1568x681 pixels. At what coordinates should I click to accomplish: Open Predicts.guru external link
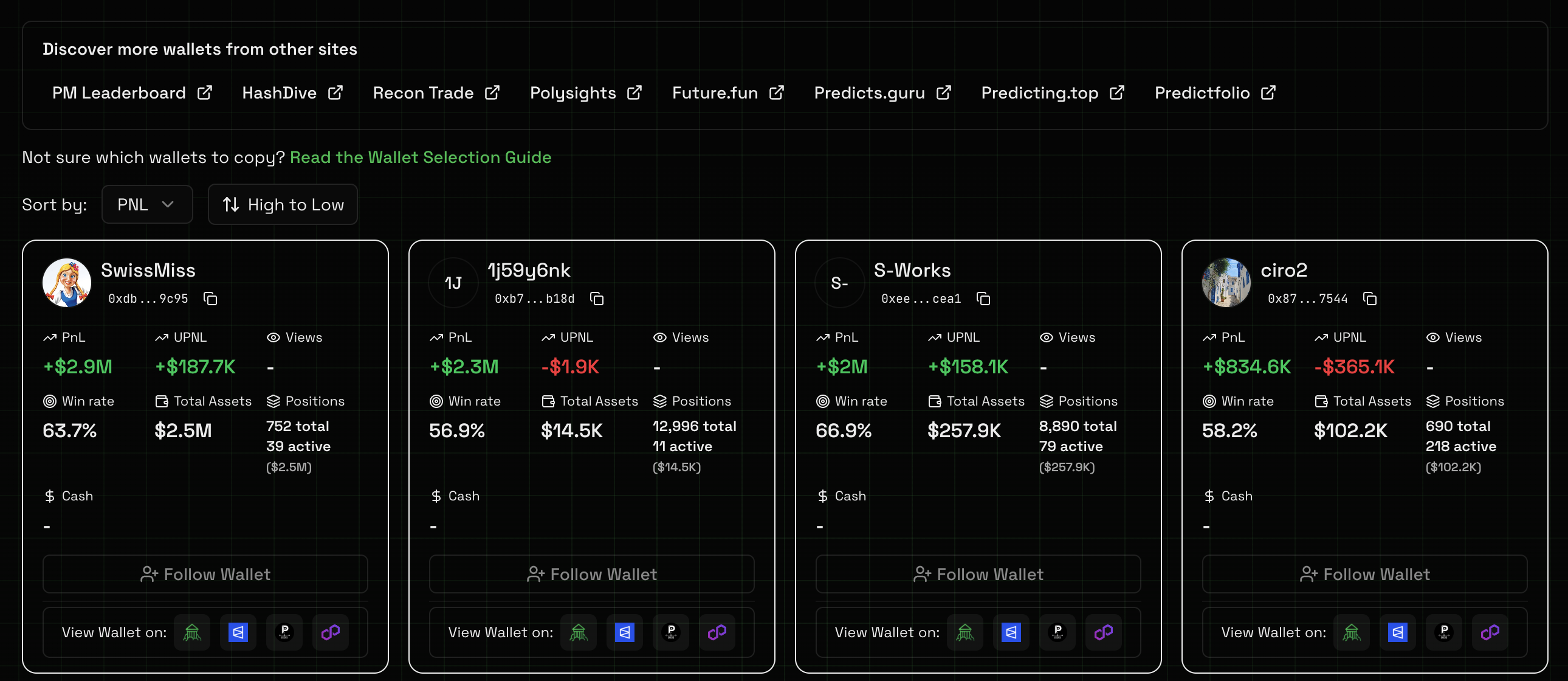click(882, 92)
